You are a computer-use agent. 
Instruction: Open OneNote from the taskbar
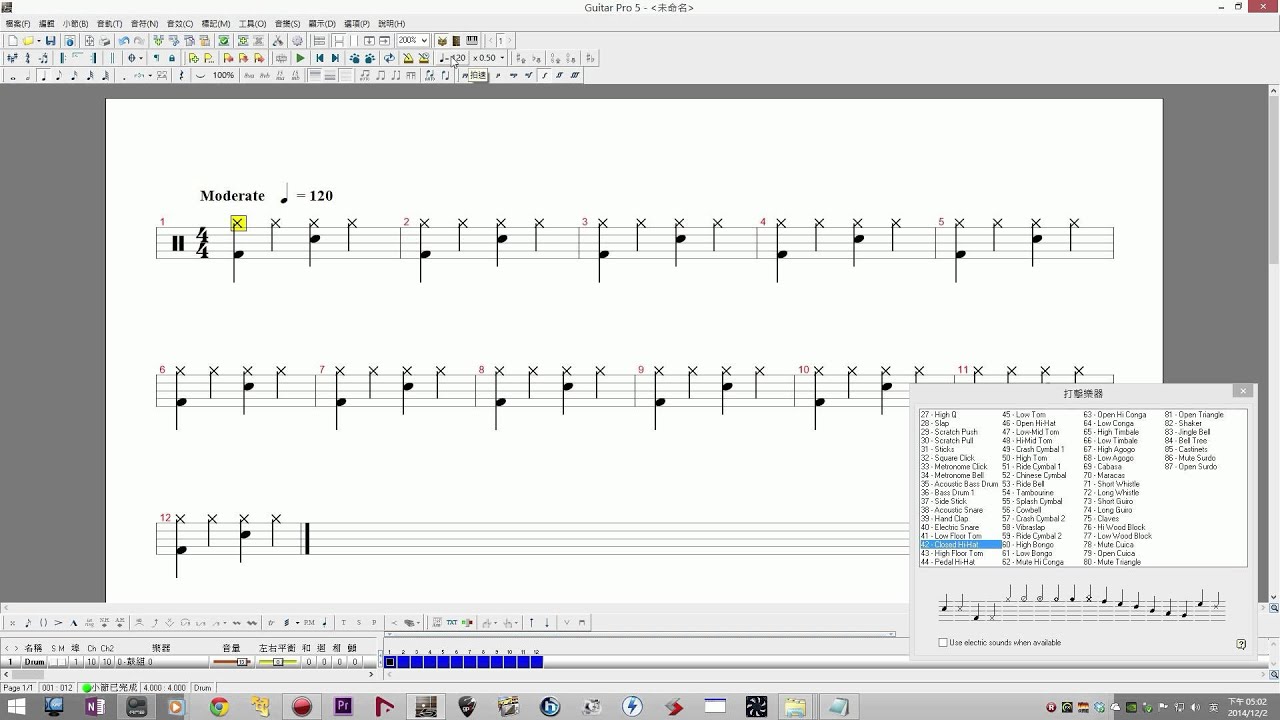[x=95, y=707]
